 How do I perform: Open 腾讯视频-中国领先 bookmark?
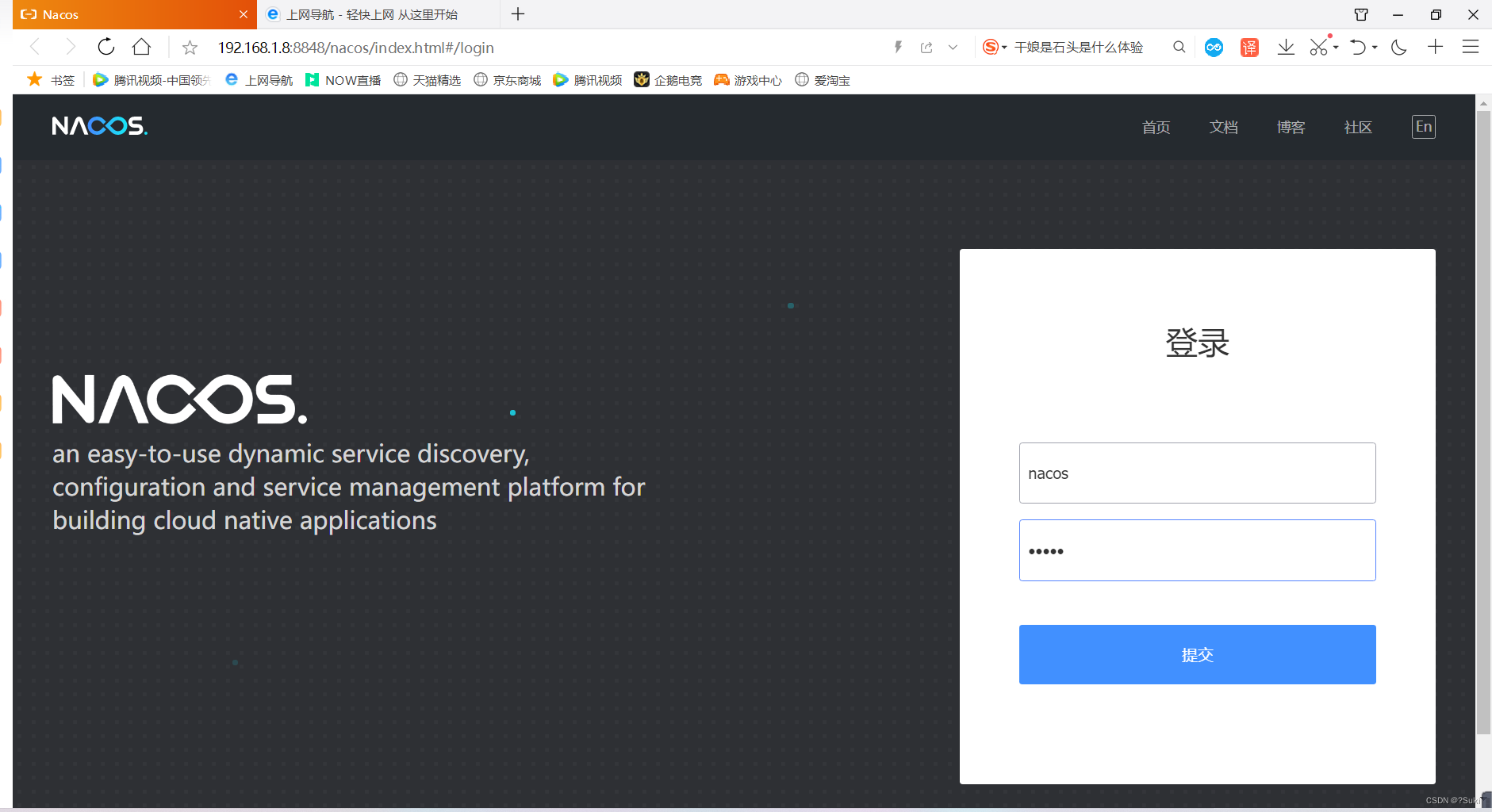coord(152,80)
